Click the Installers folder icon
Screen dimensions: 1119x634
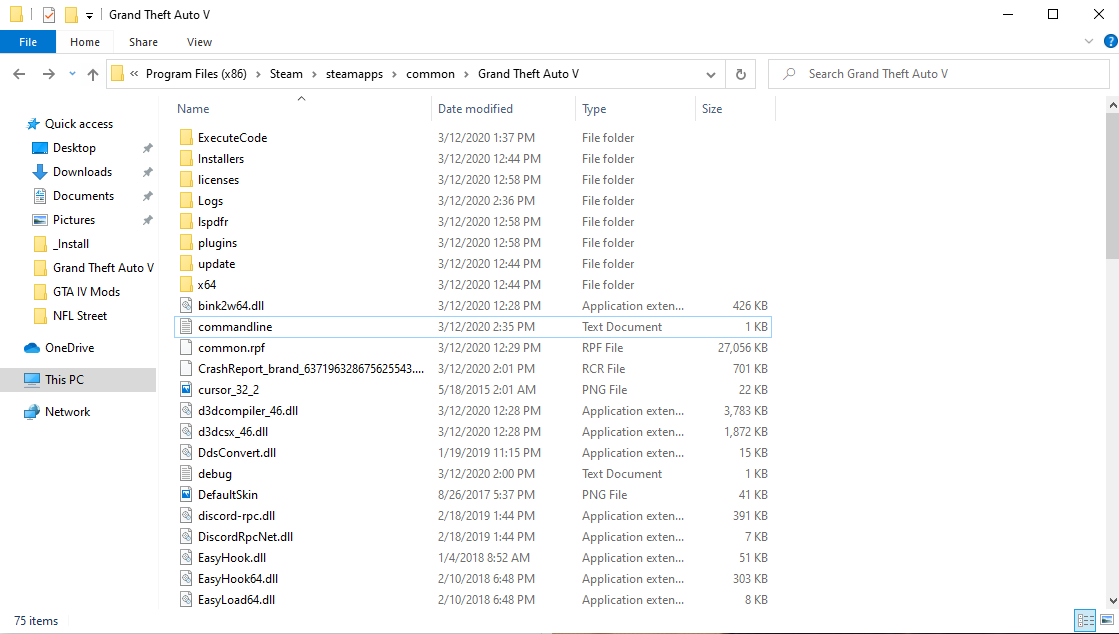(x=186, y=158)
